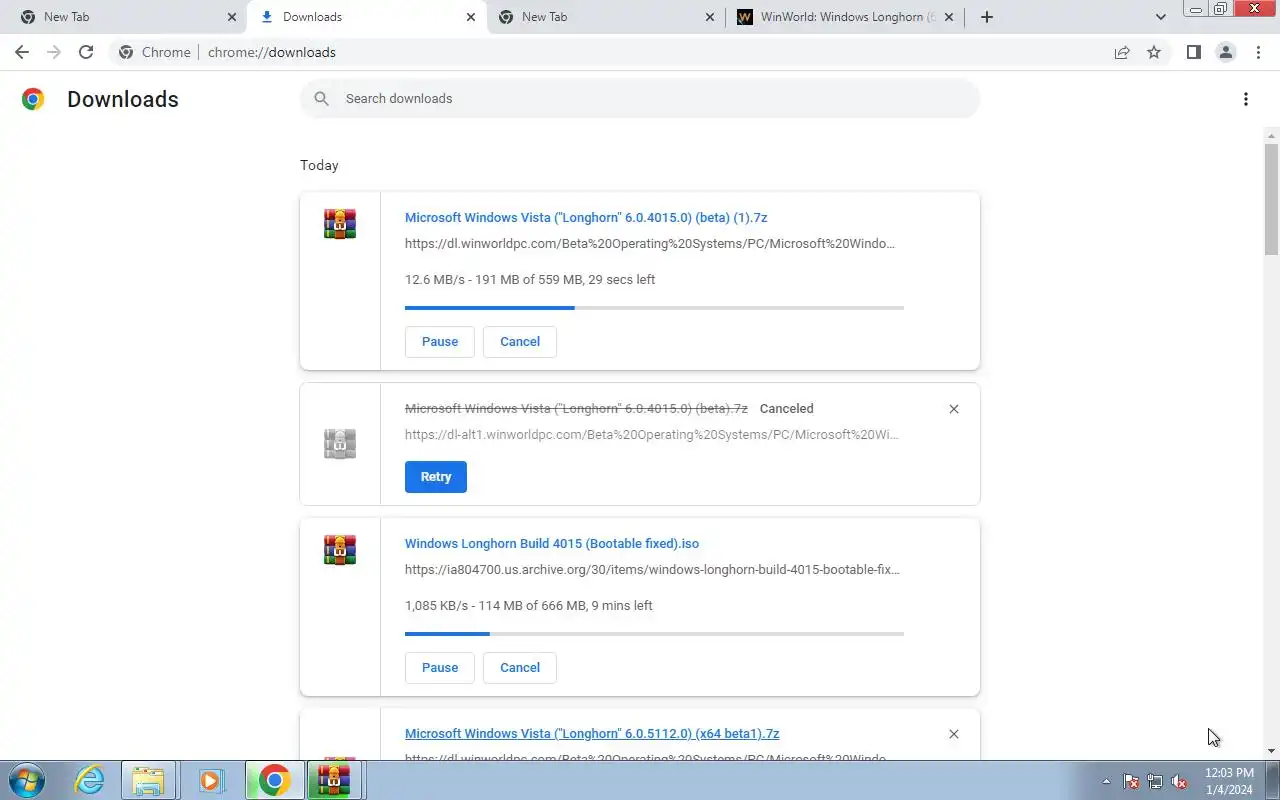Switch to the third tab labeled New Tab
The image size is (1280, 800).
[x=606, y=17]
